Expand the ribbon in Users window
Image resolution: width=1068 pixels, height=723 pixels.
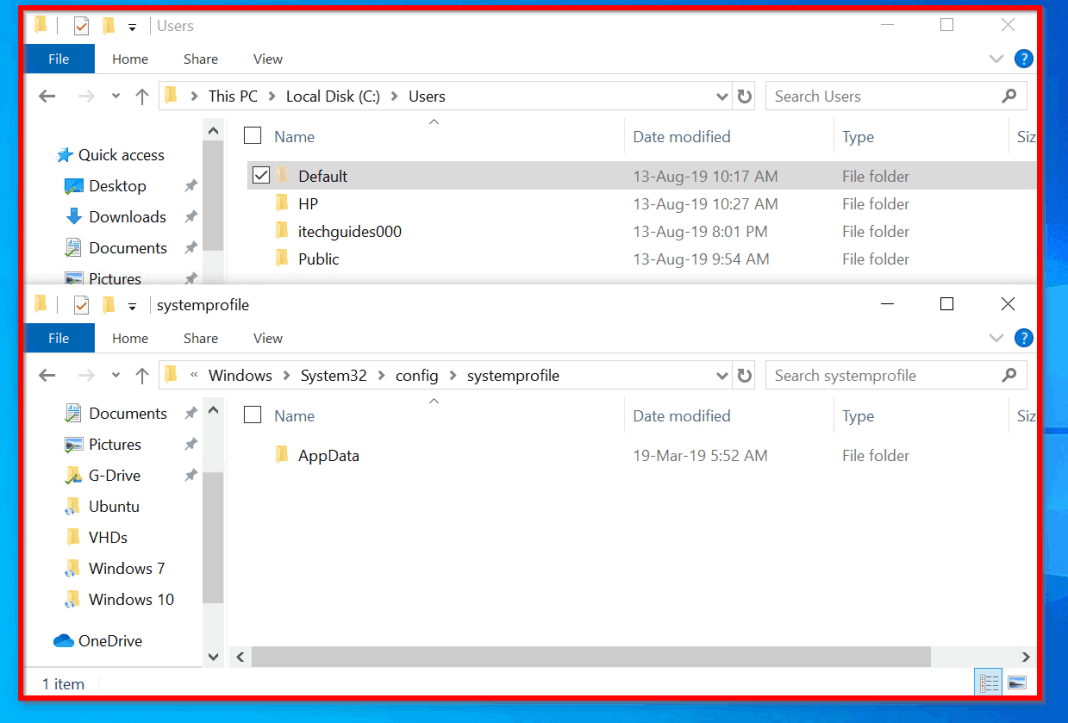pos(996,59)
